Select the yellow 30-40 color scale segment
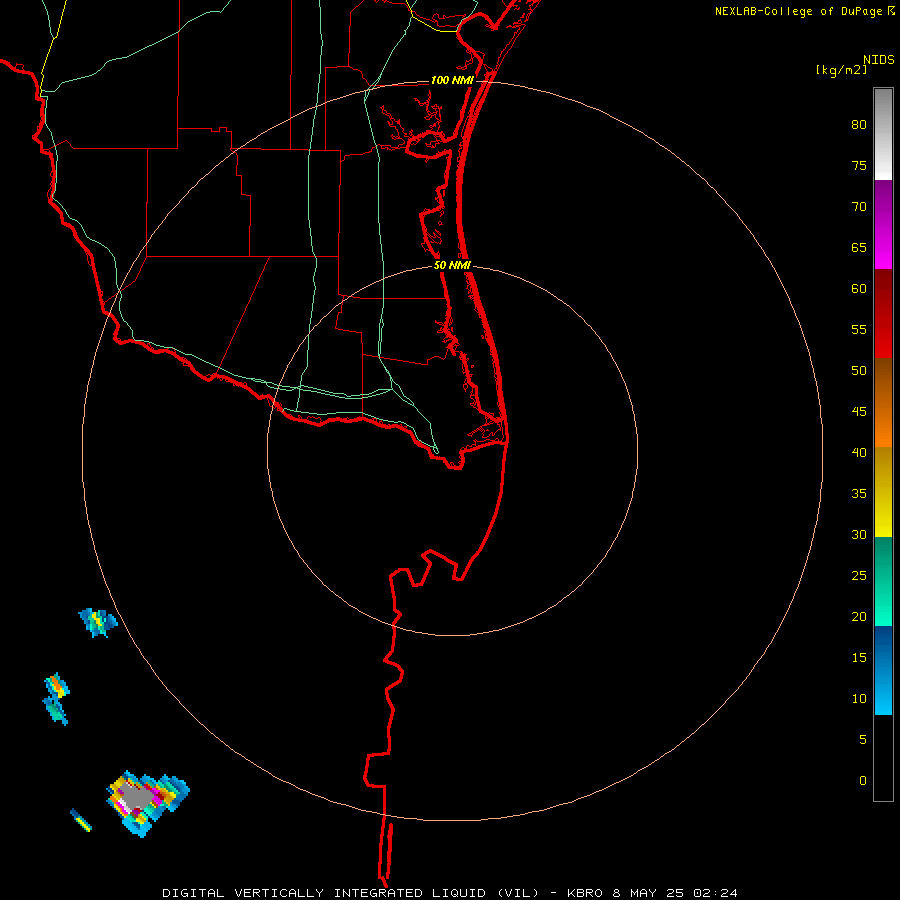 [x=883, y=492]
